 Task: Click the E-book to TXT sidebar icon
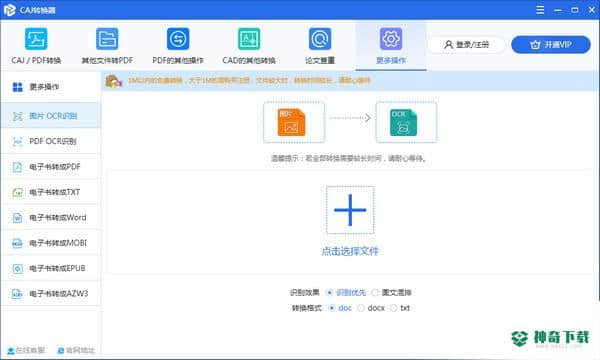pos(18,192)
